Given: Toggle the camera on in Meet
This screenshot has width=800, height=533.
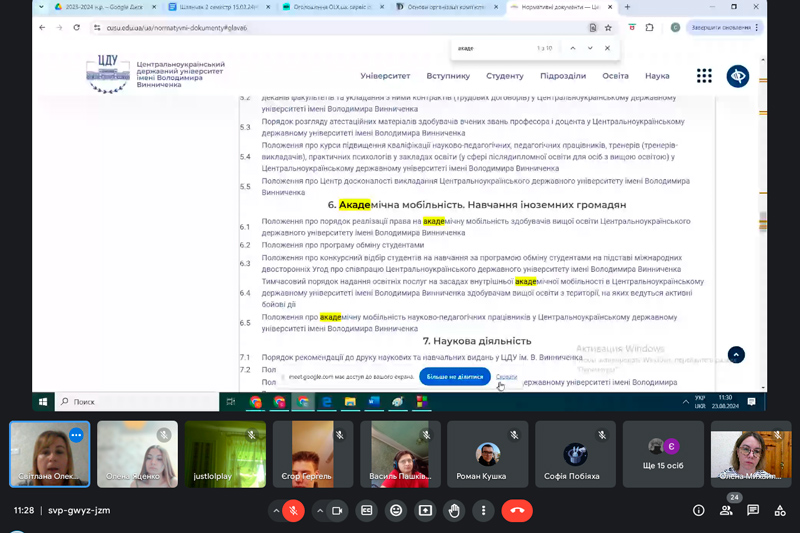Looking at the screenshot, I should pos(337,510).
